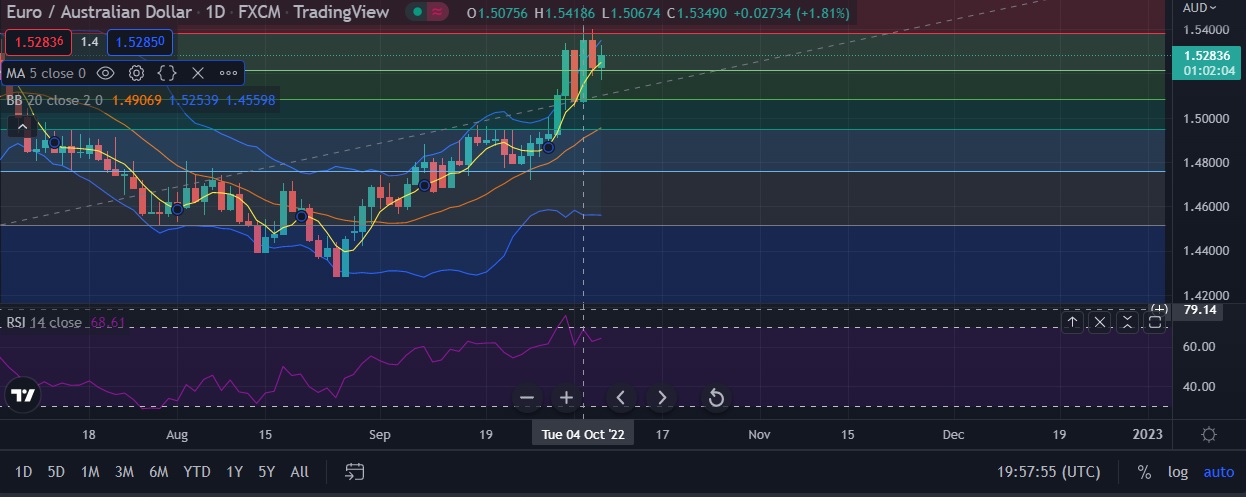Viewport: 1246px width, 497px height.
Task: Toggle log scale mode
Action: click(1178, 471)
